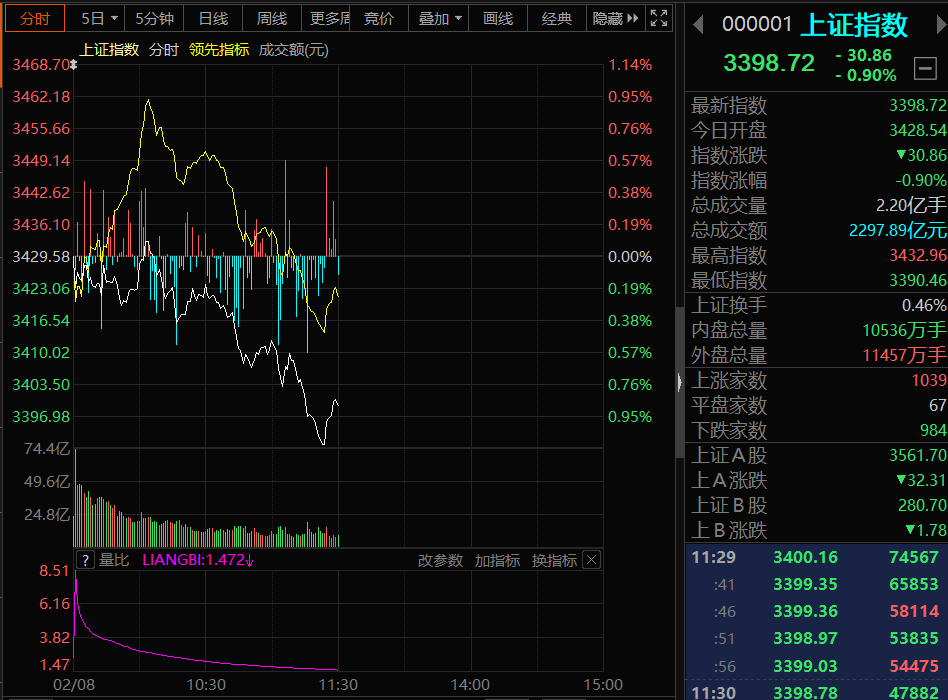Screen dimensions: 948x700
Task: Open the 5日 period dropdown
Action: pos(99,18)
